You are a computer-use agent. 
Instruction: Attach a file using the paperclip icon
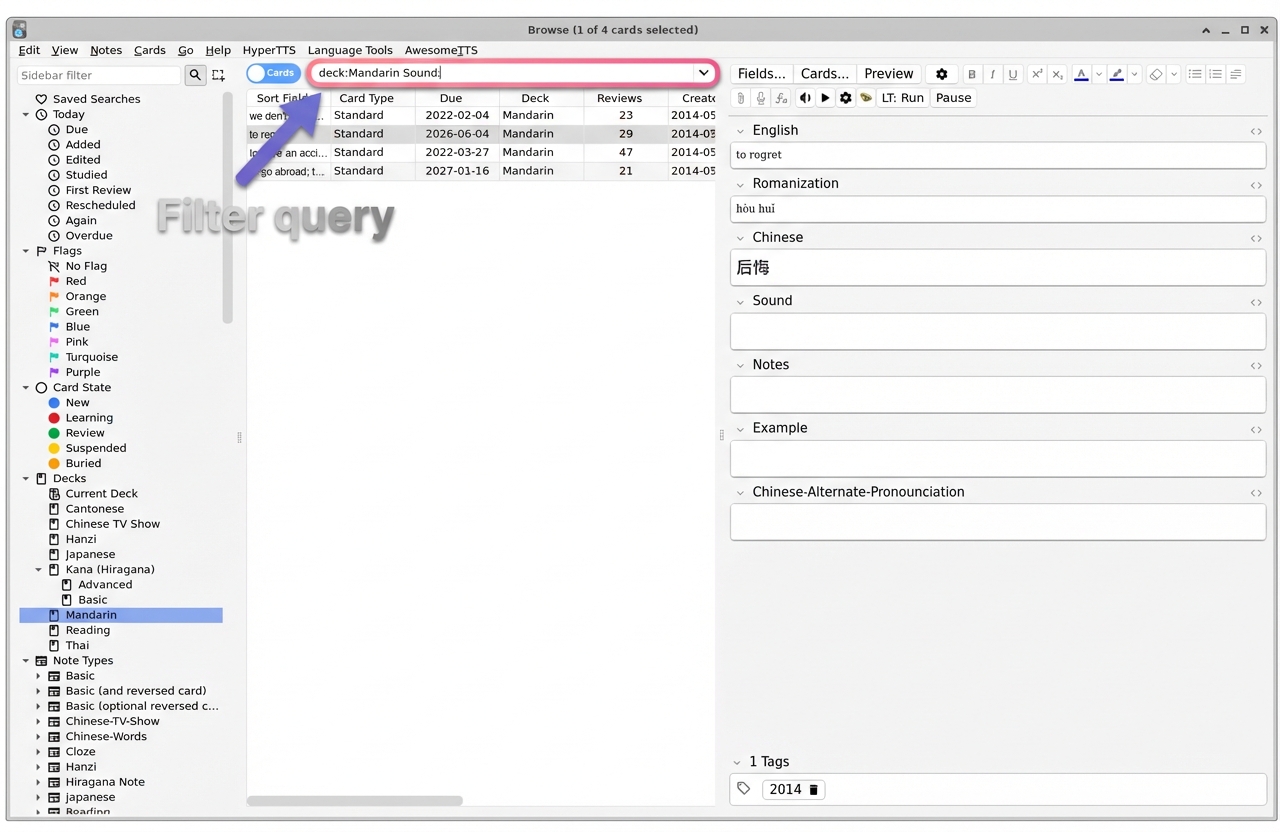pos(739,97)
